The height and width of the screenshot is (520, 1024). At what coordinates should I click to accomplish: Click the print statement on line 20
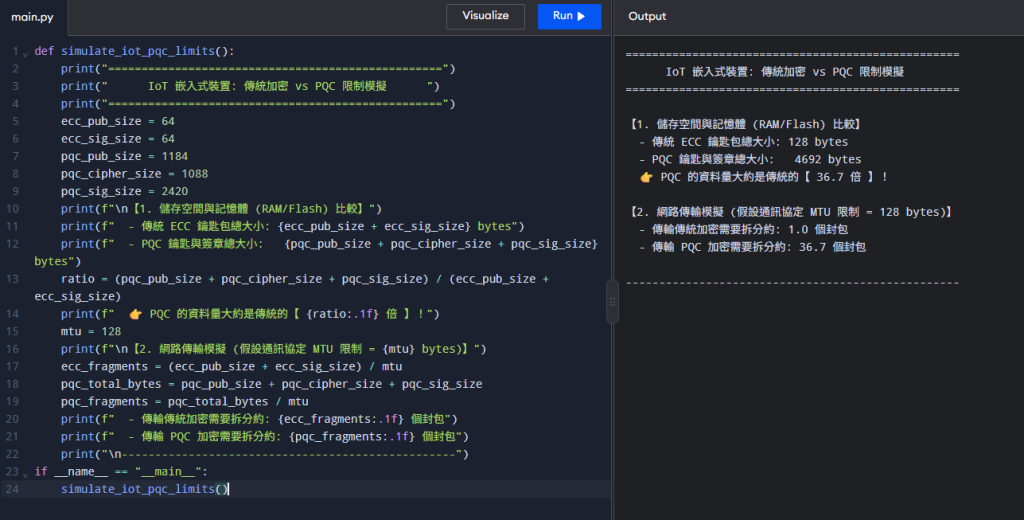click(259, 419)
